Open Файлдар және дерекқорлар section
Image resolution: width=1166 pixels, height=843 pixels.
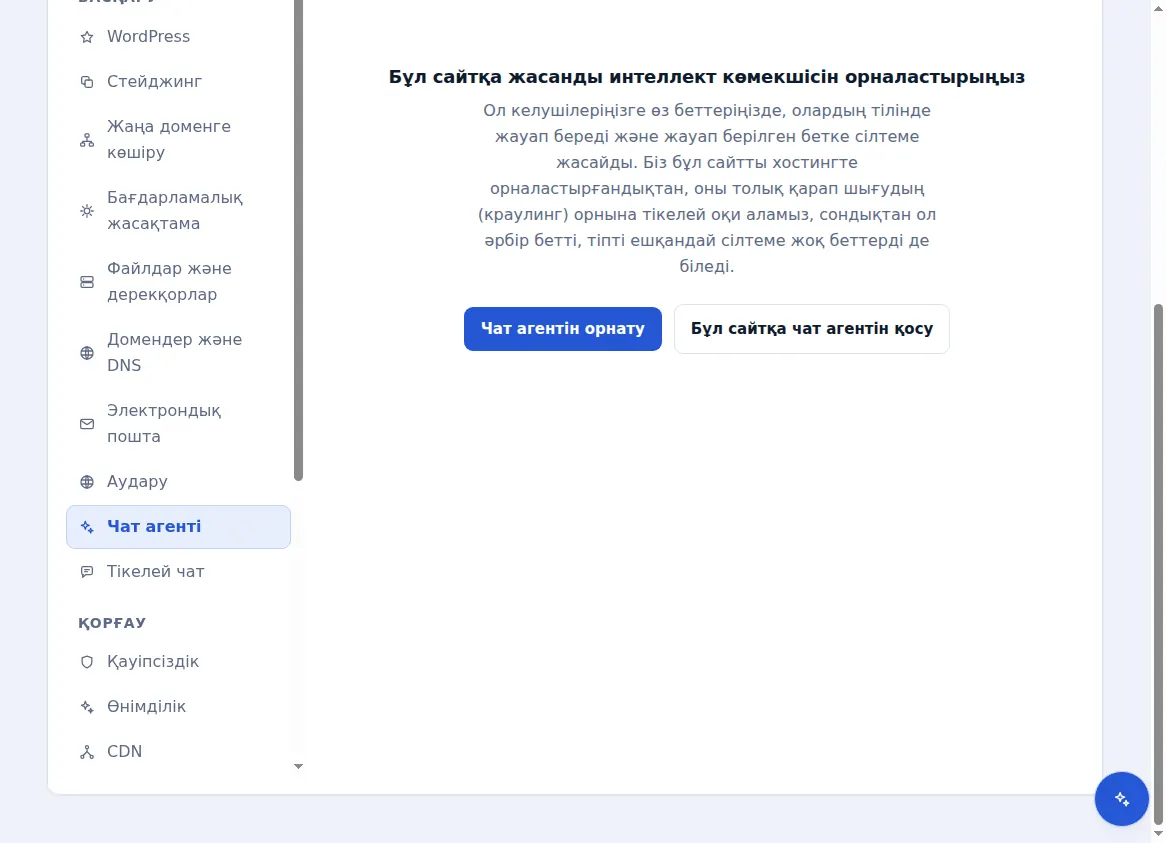click(x=178, y=282)
